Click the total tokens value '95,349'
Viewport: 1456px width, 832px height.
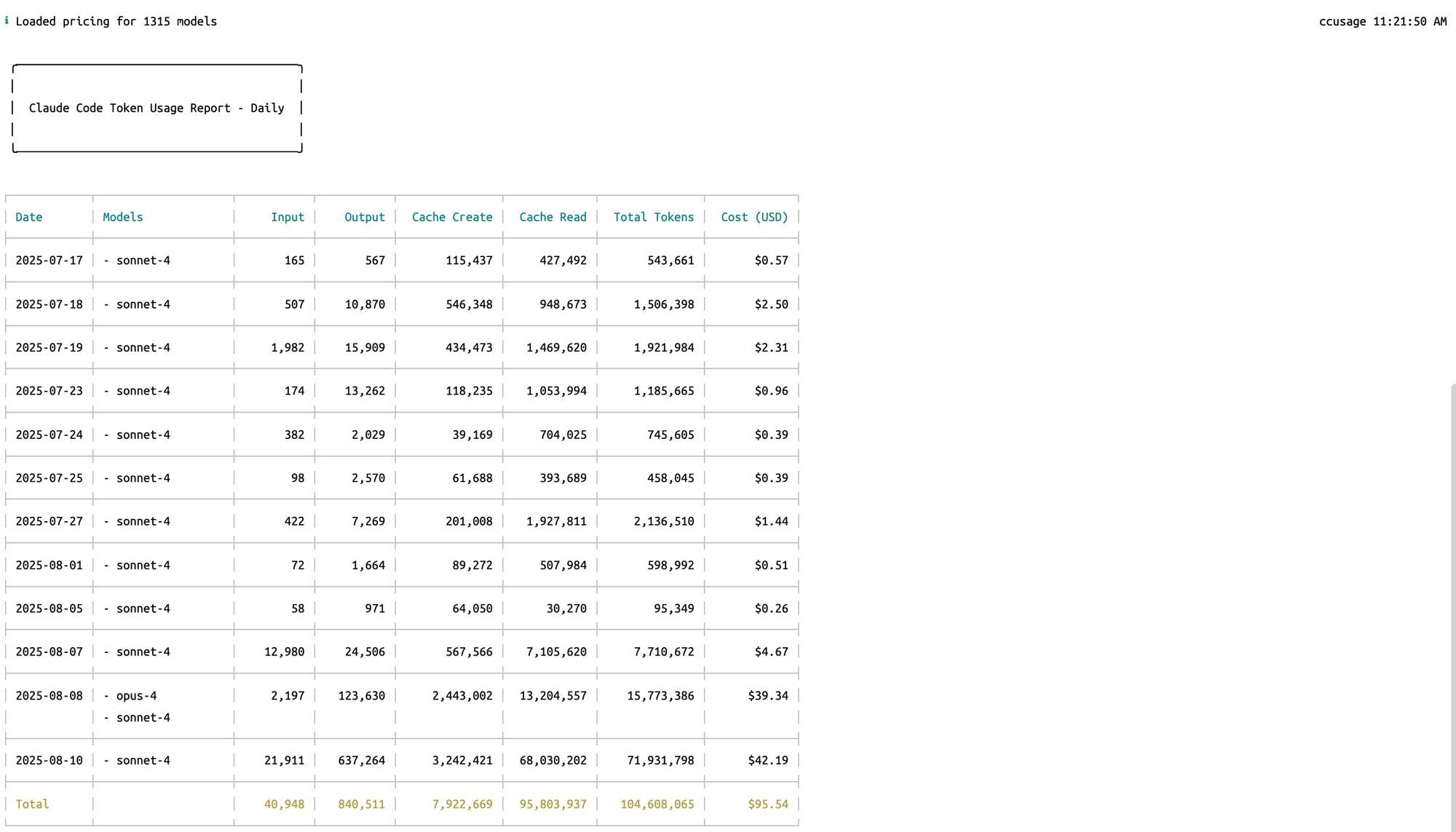(674, 608)
